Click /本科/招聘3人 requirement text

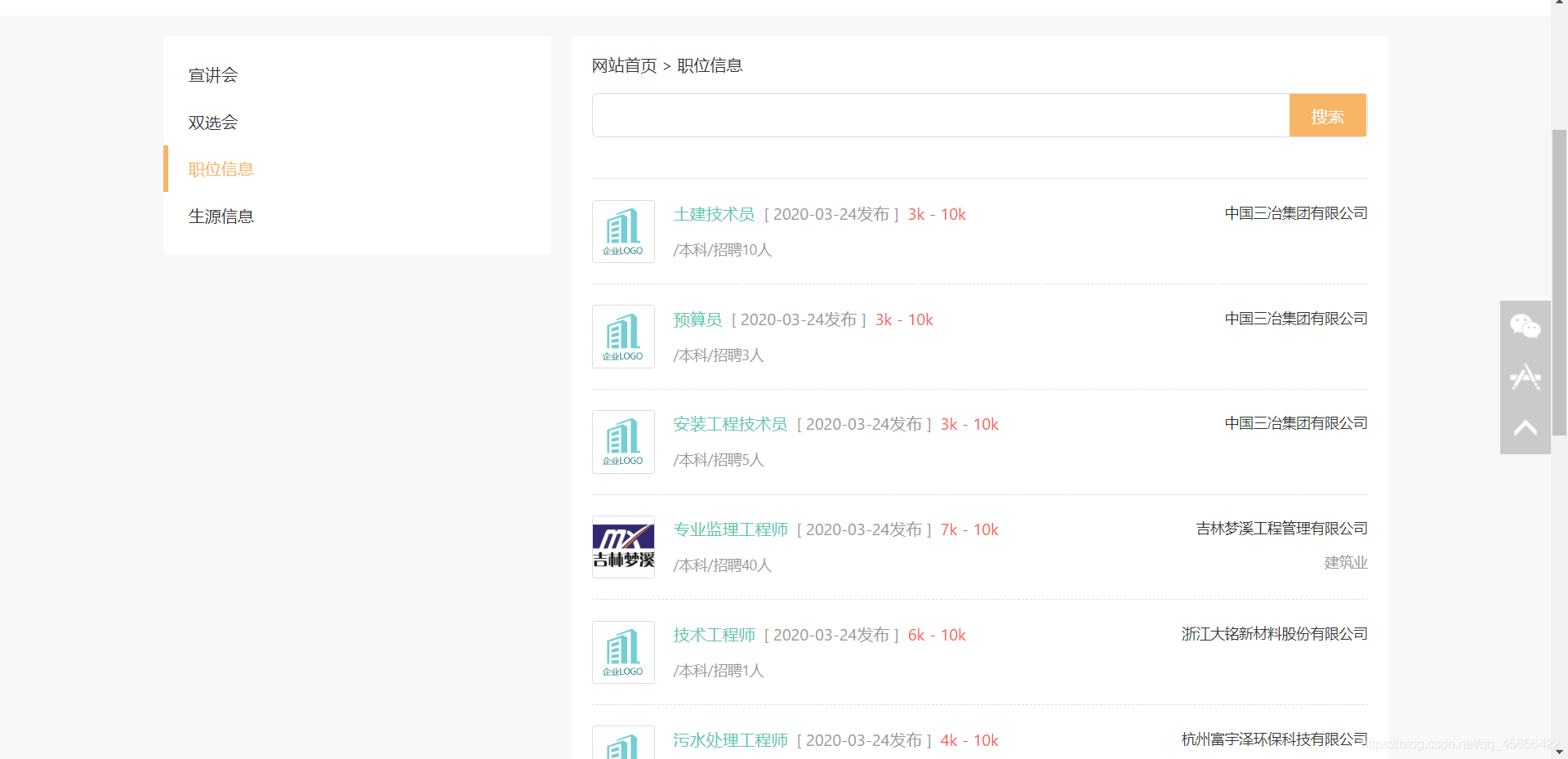(718, 355)
